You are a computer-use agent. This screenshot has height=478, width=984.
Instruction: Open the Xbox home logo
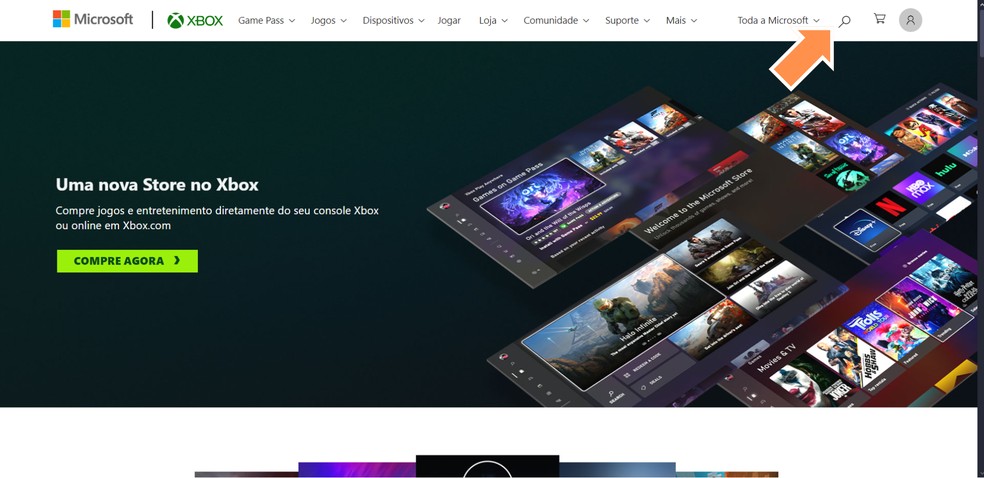[x=195, y=21]
